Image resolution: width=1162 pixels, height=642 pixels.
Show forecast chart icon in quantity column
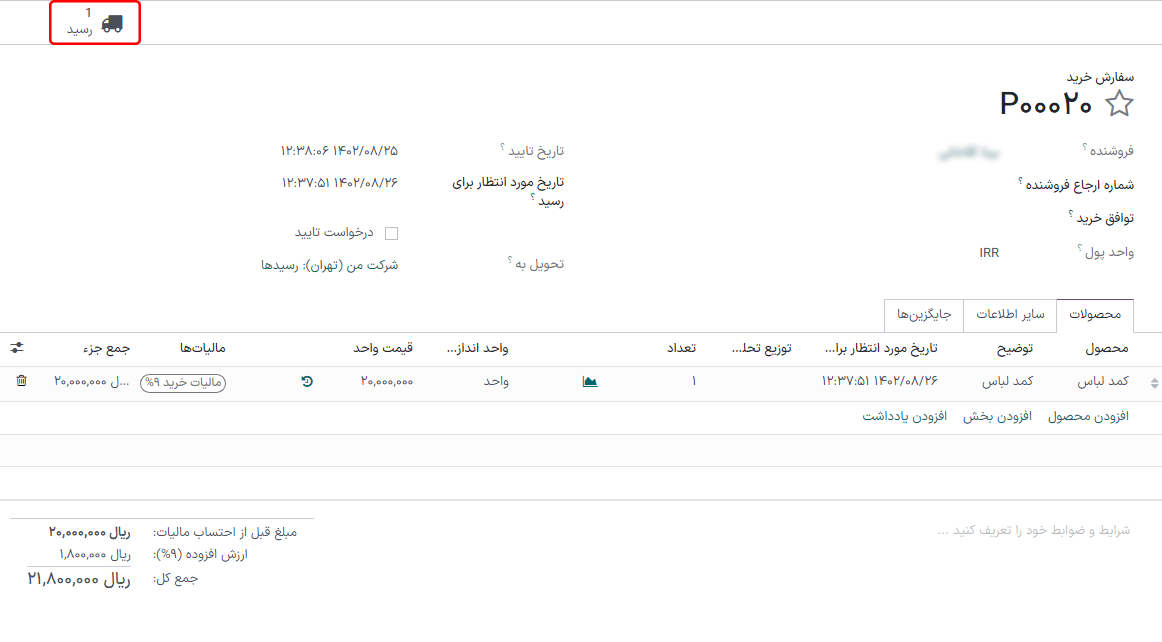tap(590, 382)
